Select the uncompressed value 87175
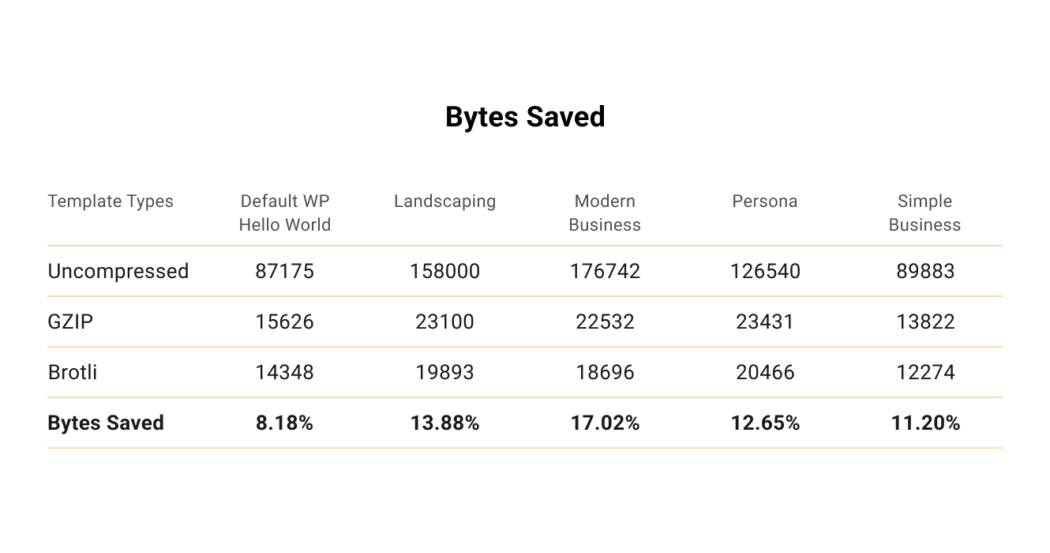 tap(285, 271)
